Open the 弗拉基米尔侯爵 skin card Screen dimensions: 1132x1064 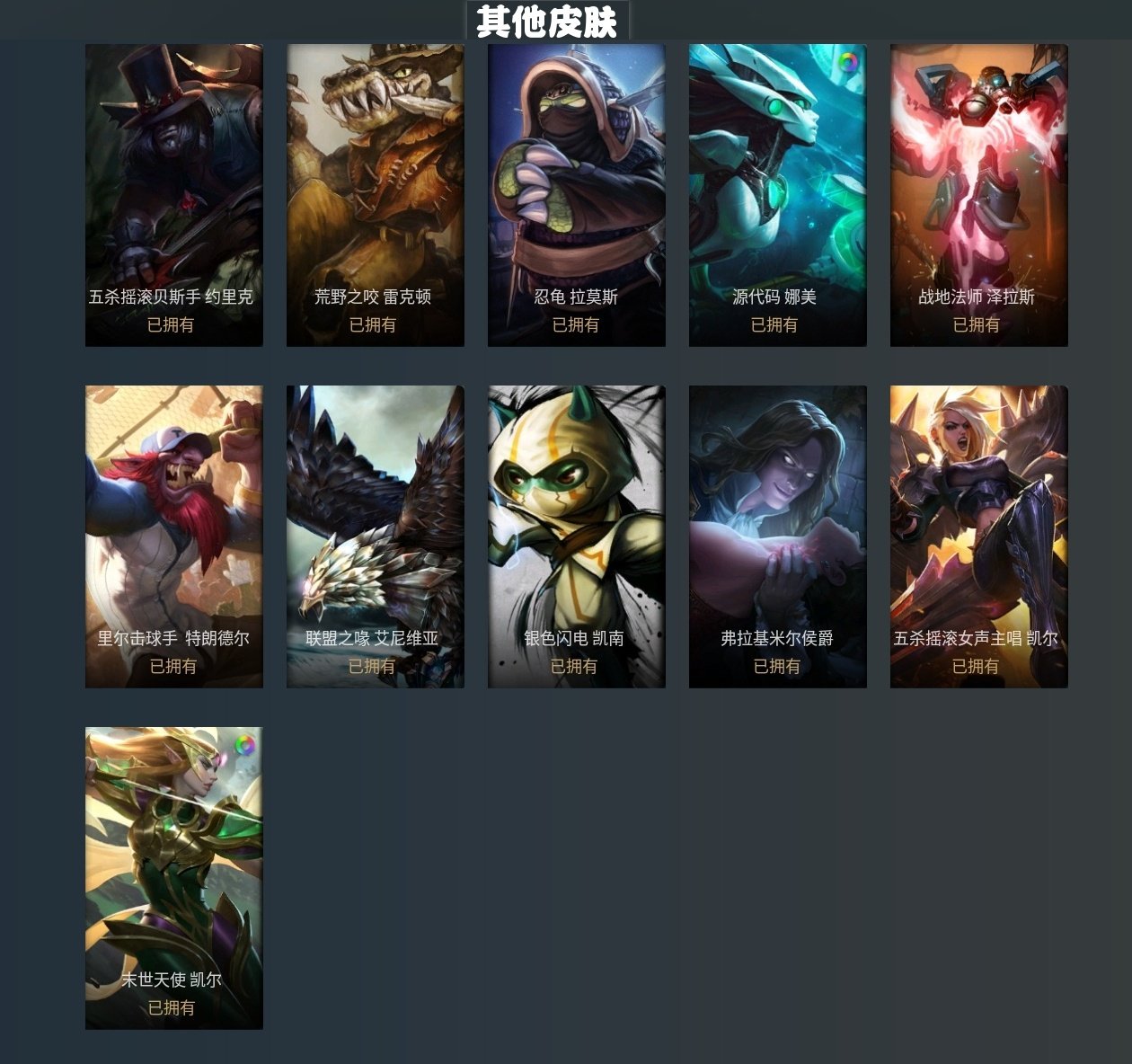[x=778, y=536]
